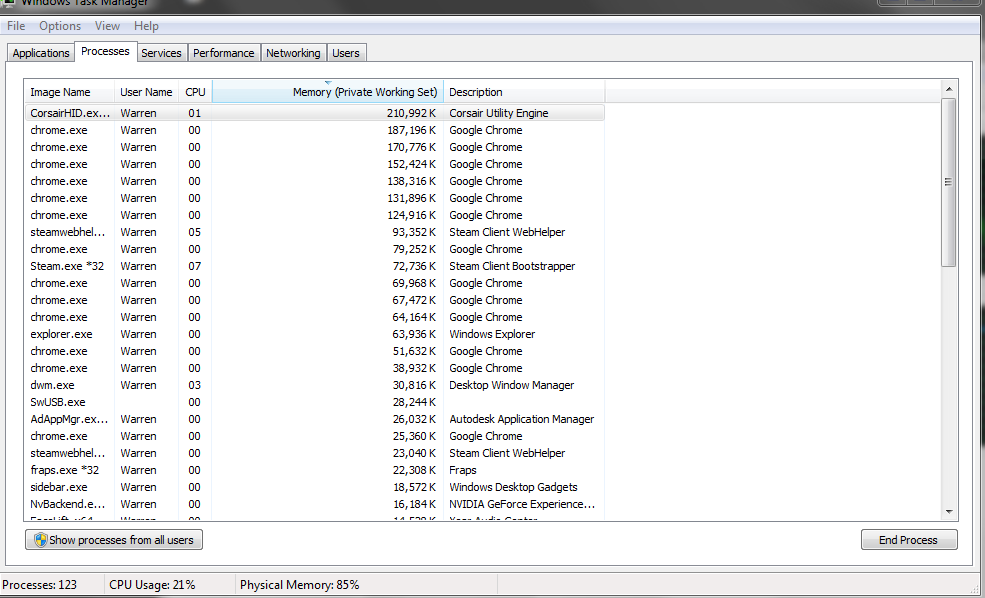Select the Steam.exe *32 process

point(315,266)
